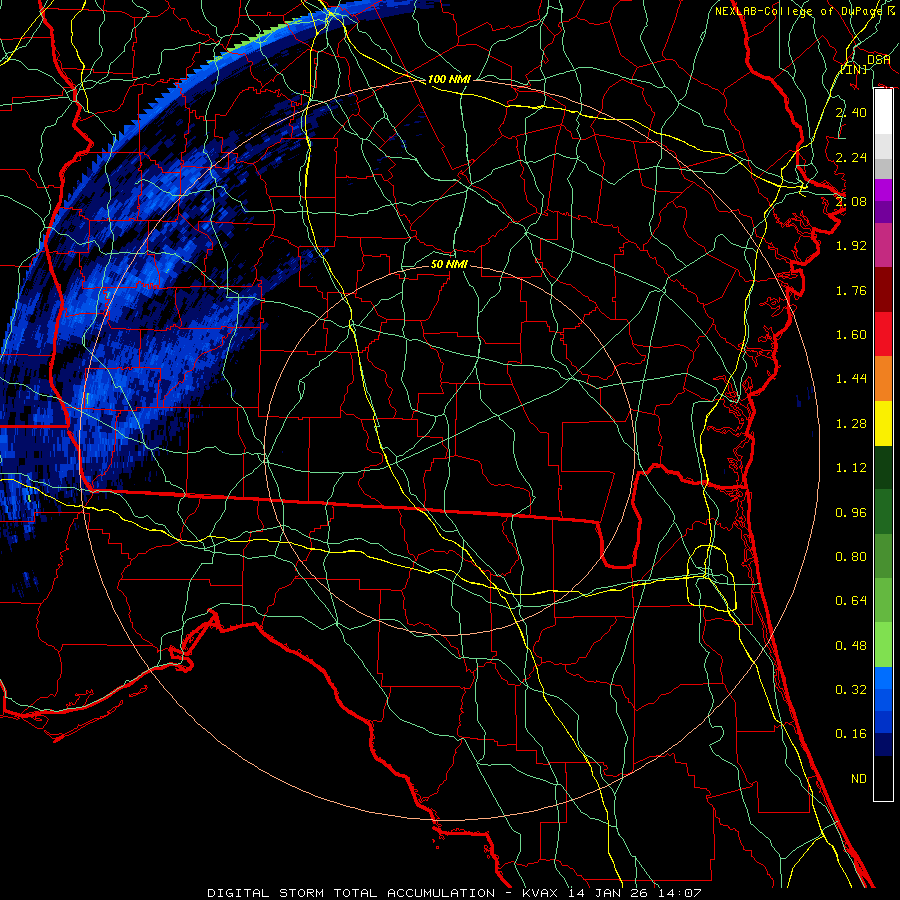900x900 pixels.
Task: Select the 0.16 legend value
Action: [x=851, y=734]
